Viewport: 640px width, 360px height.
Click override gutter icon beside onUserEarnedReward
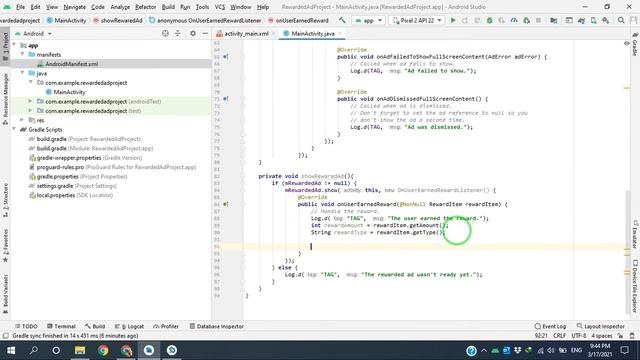225,204
